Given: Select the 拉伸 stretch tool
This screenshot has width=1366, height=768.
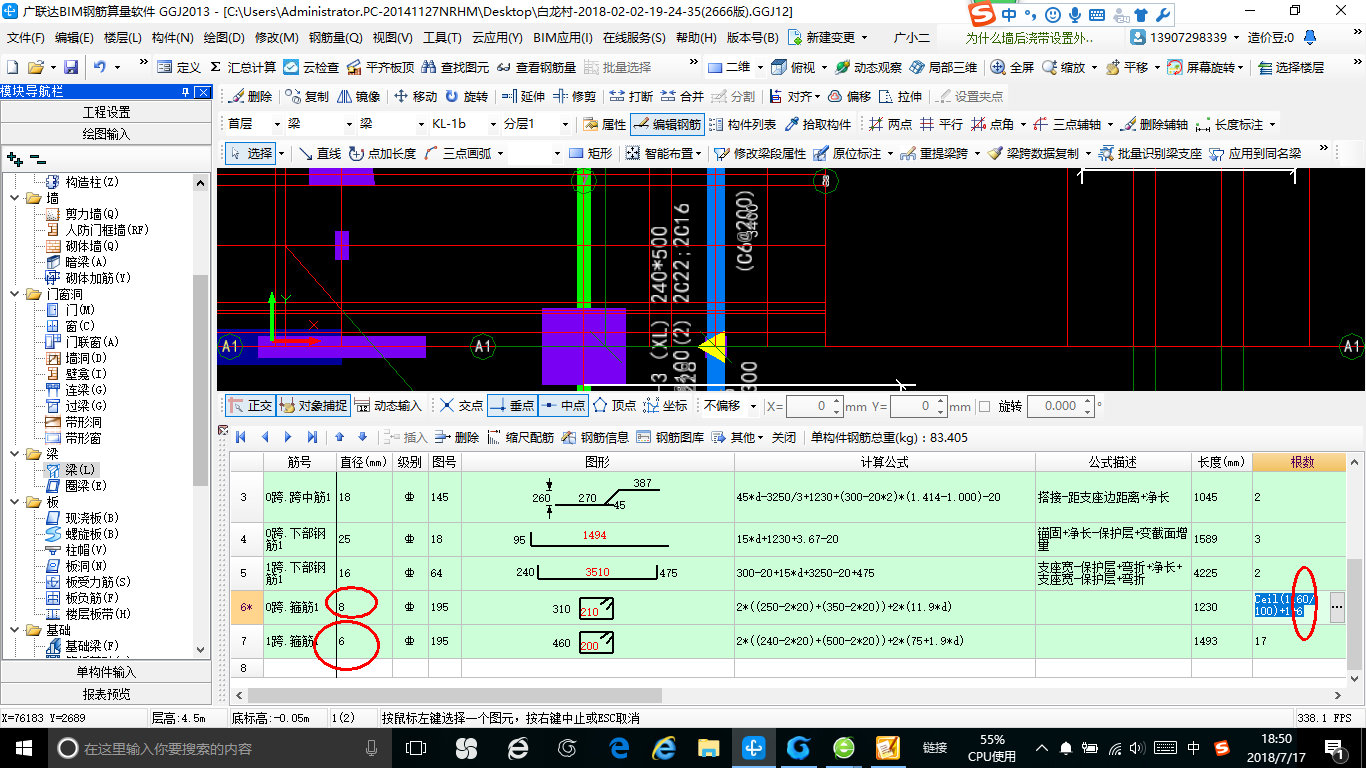Looking at the screenshot, I should (901, 96).
